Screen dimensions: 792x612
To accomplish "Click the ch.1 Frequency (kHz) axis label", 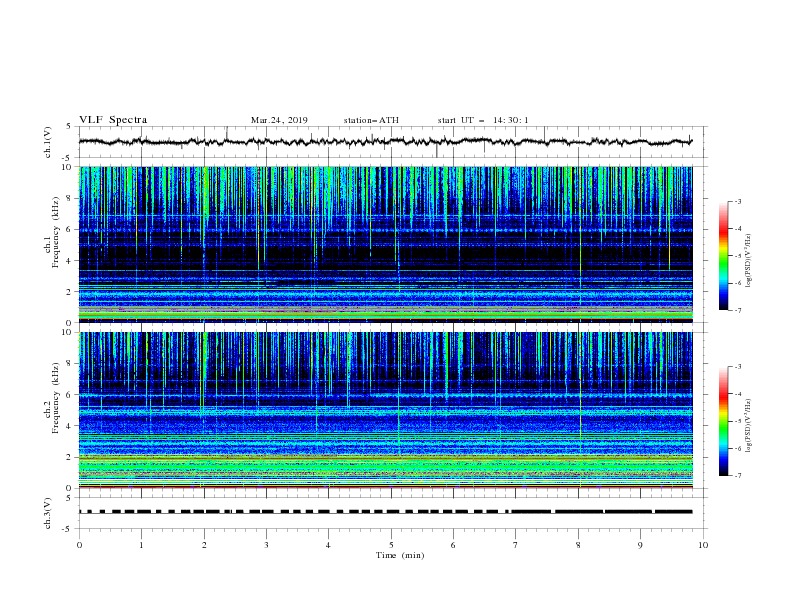I will pos(52,233).
